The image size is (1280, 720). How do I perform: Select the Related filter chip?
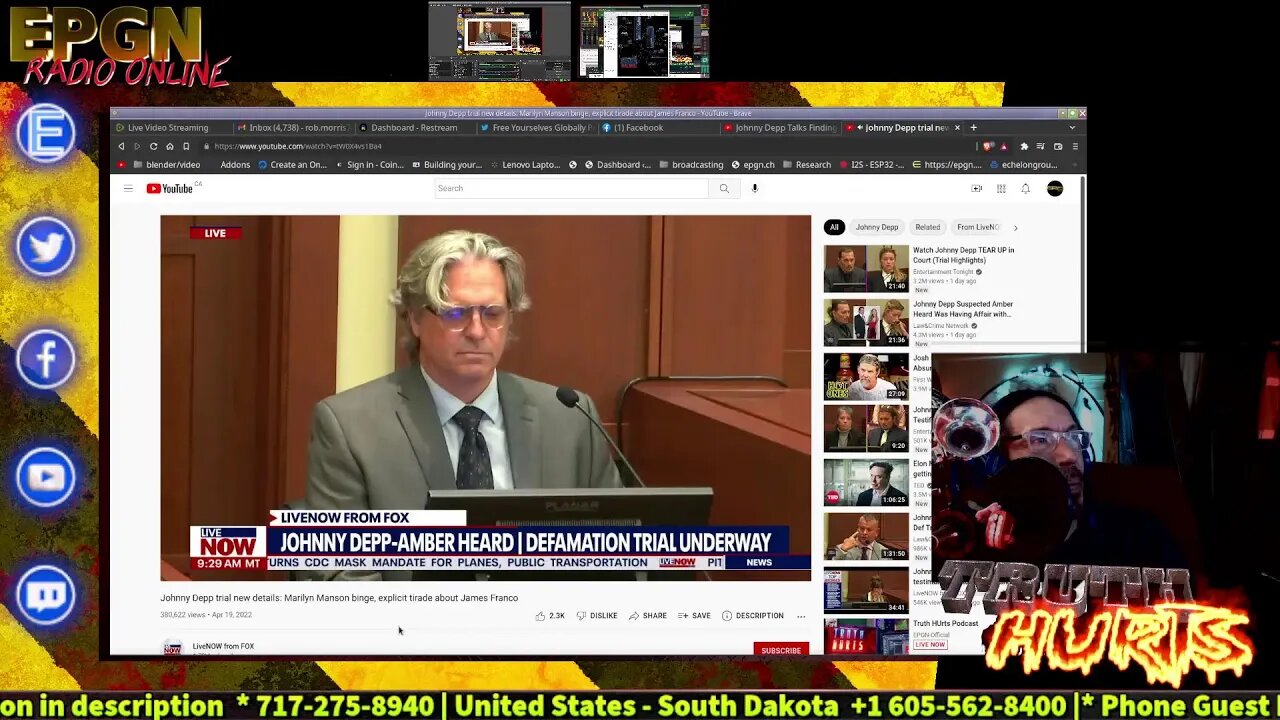928,227
